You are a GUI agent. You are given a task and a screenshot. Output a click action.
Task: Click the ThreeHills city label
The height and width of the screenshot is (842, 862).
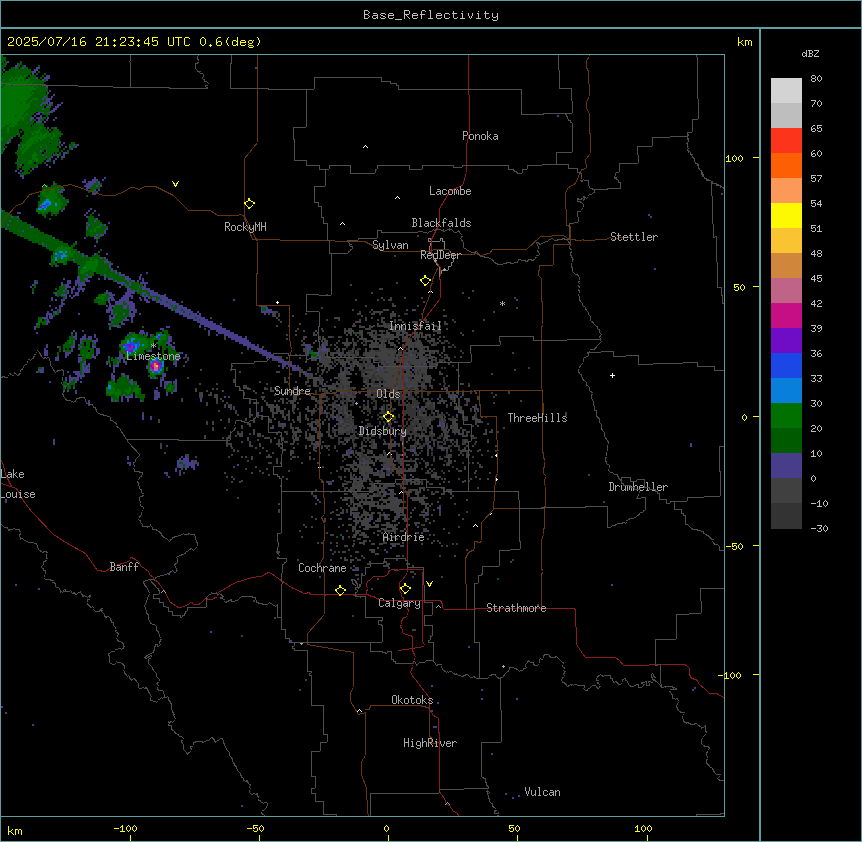[x=537, y=418]
